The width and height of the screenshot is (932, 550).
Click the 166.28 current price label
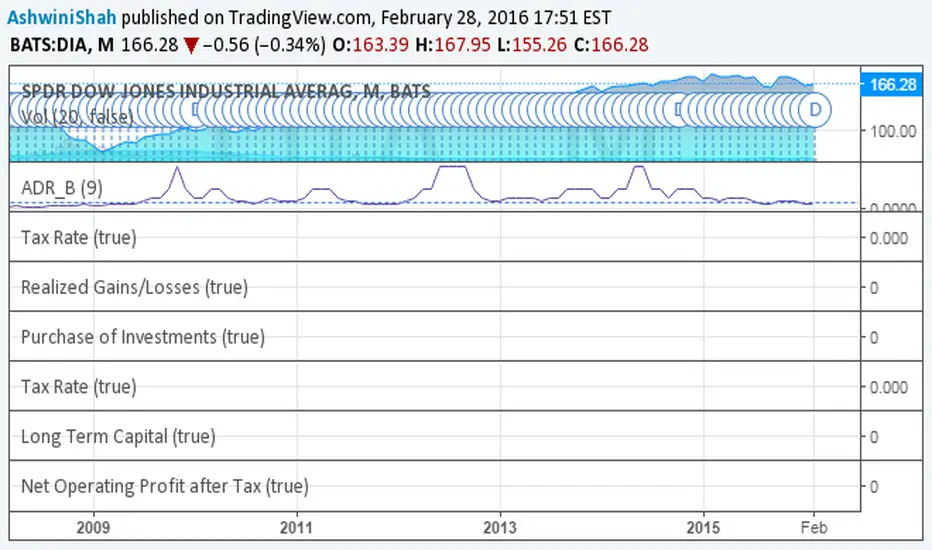(892, 84)
